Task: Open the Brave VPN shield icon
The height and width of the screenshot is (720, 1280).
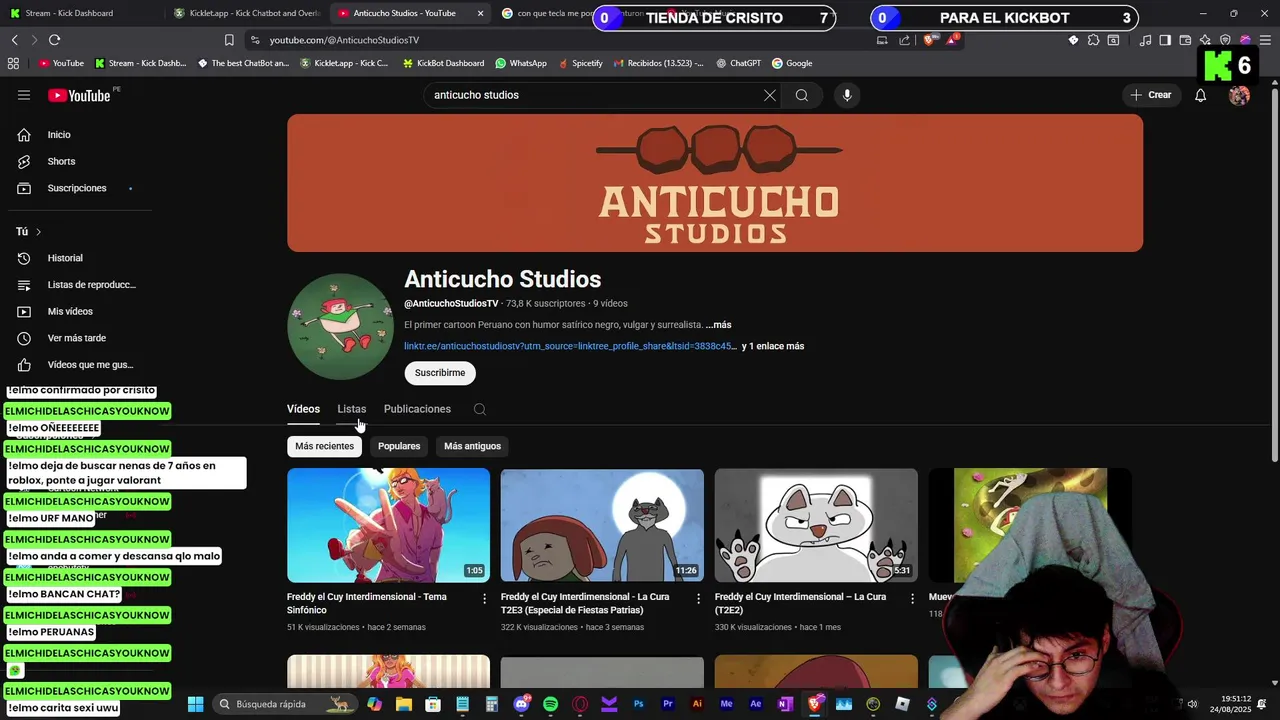Action: click(x=1225, y=40)
